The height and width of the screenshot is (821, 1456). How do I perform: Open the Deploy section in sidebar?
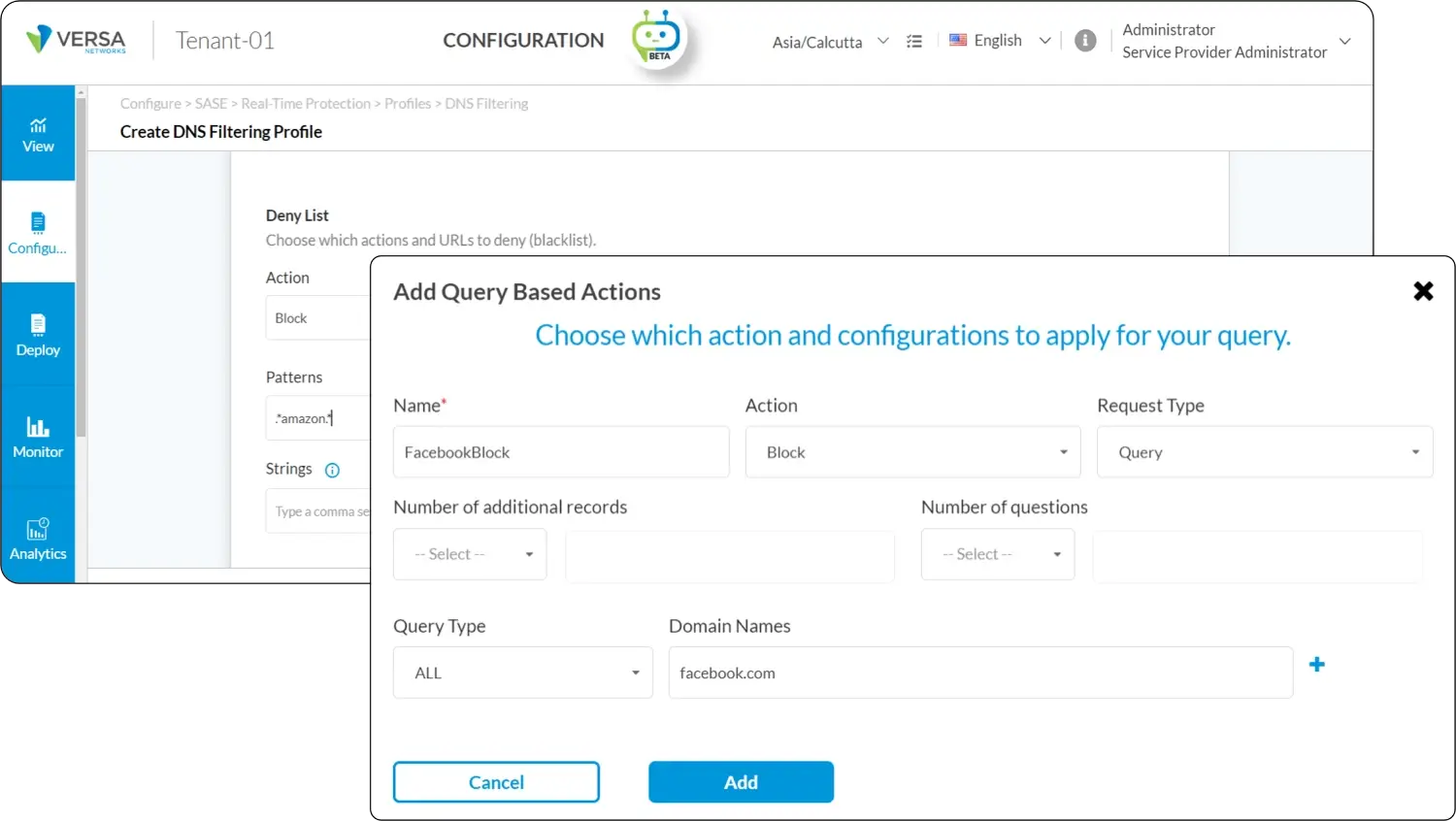[x=38, y=335]
